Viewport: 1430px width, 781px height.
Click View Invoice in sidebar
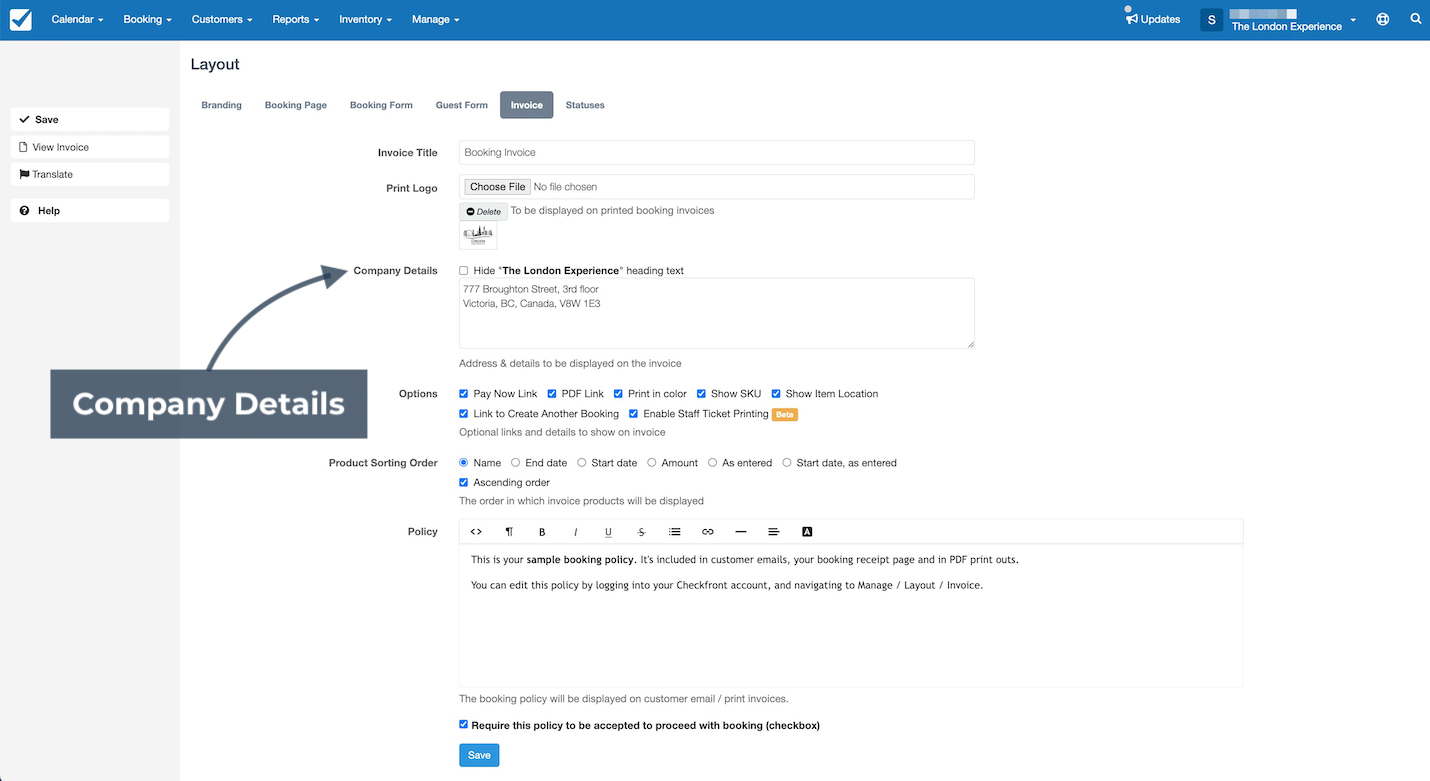[x=90, y=147]
